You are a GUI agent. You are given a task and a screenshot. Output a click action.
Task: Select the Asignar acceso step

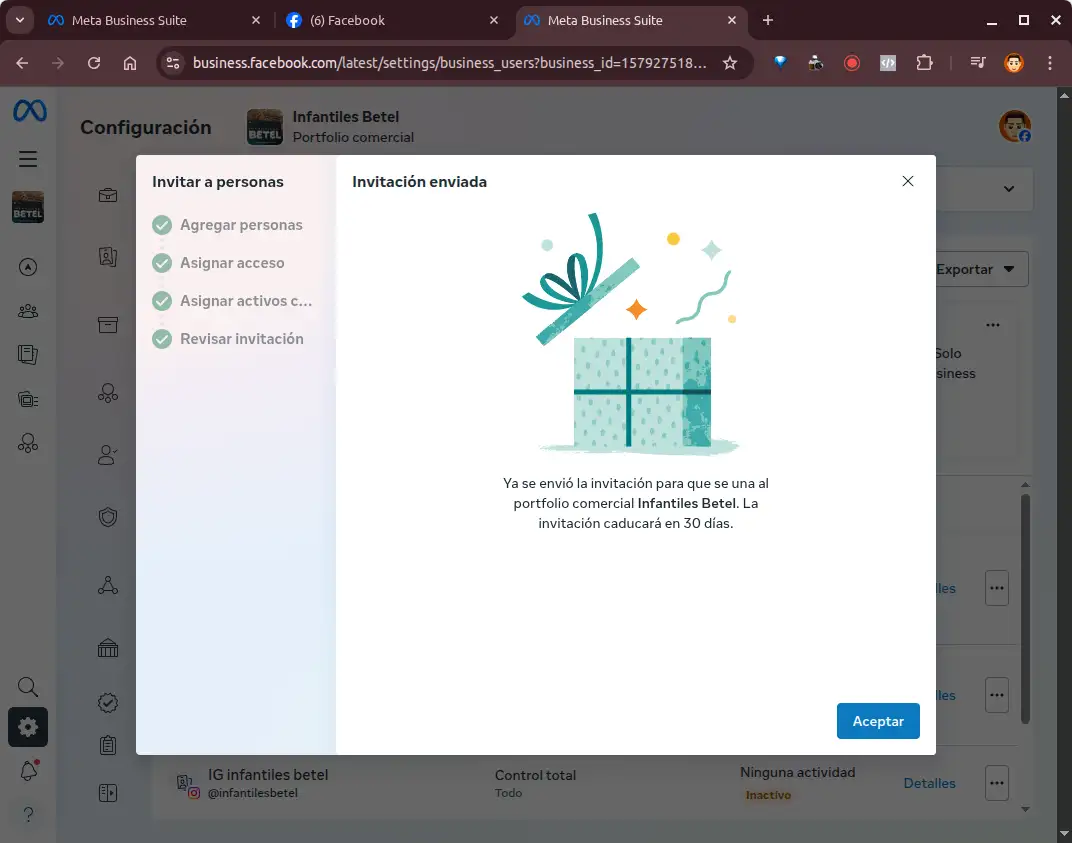(231, 263)
